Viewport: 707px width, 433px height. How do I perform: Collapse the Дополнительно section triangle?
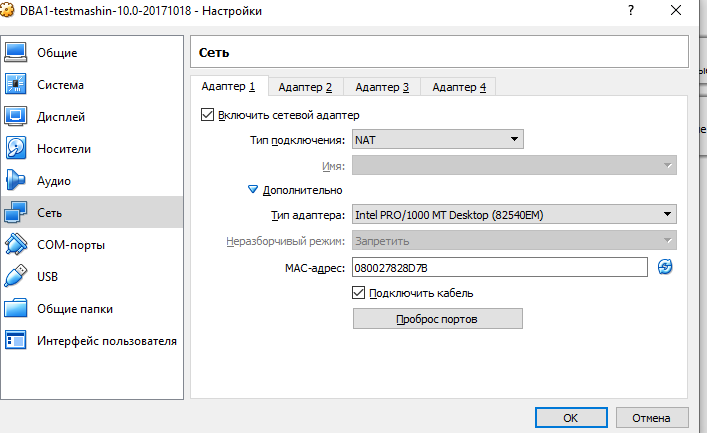pos(253,190)
